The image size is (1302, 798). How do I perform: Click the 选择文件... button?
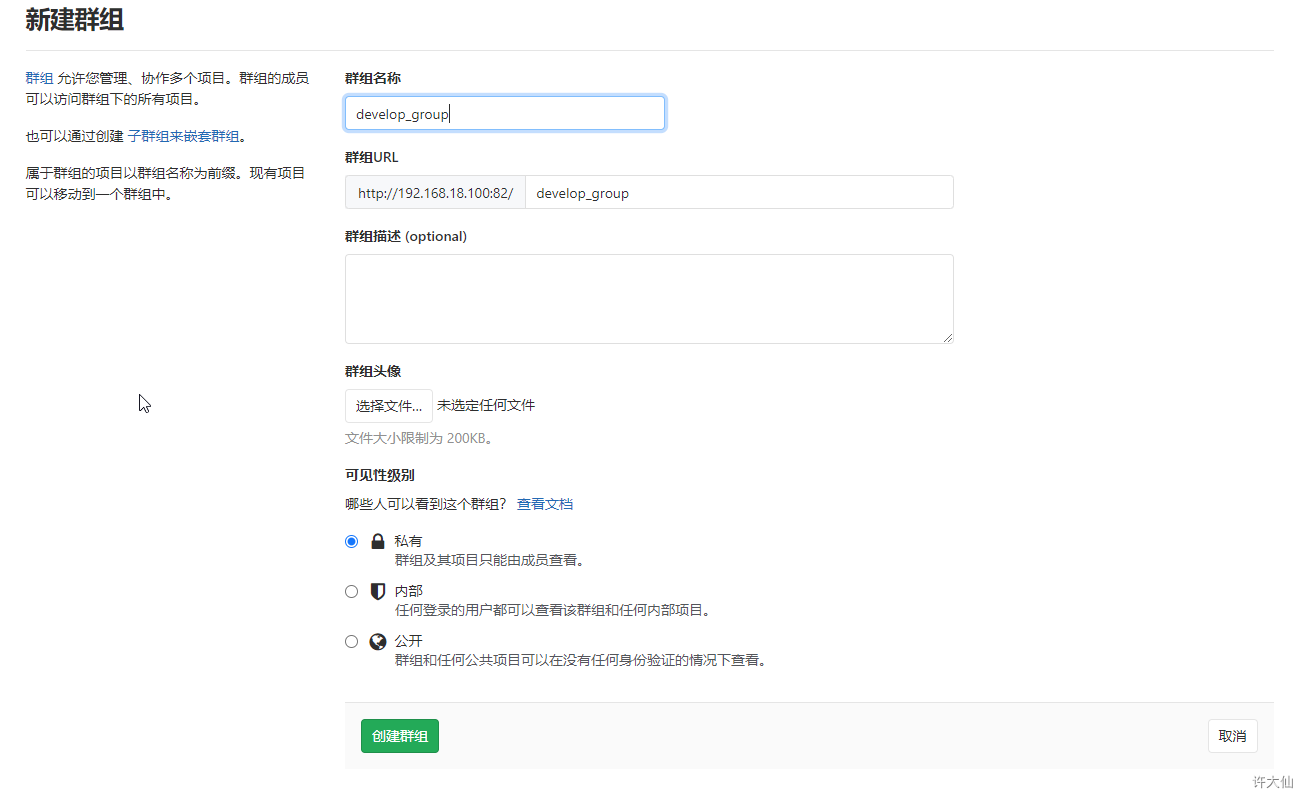[x=389, y=406]
